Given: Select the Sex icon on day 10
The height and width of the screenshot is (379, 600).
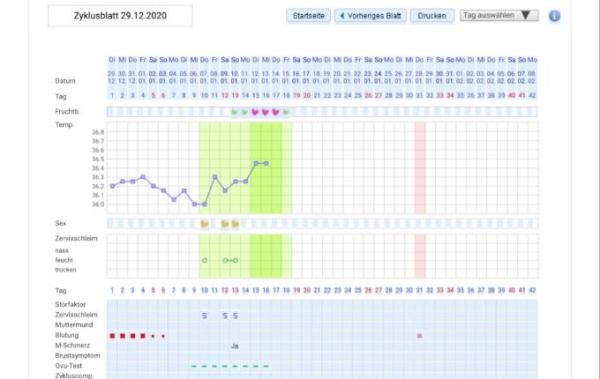Looking at the screenshot, I should 204,224.
